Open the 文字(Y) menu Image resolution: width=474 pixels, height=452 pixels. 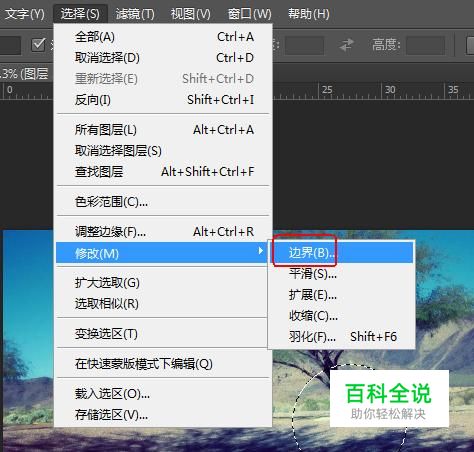[x=24, y=14]
